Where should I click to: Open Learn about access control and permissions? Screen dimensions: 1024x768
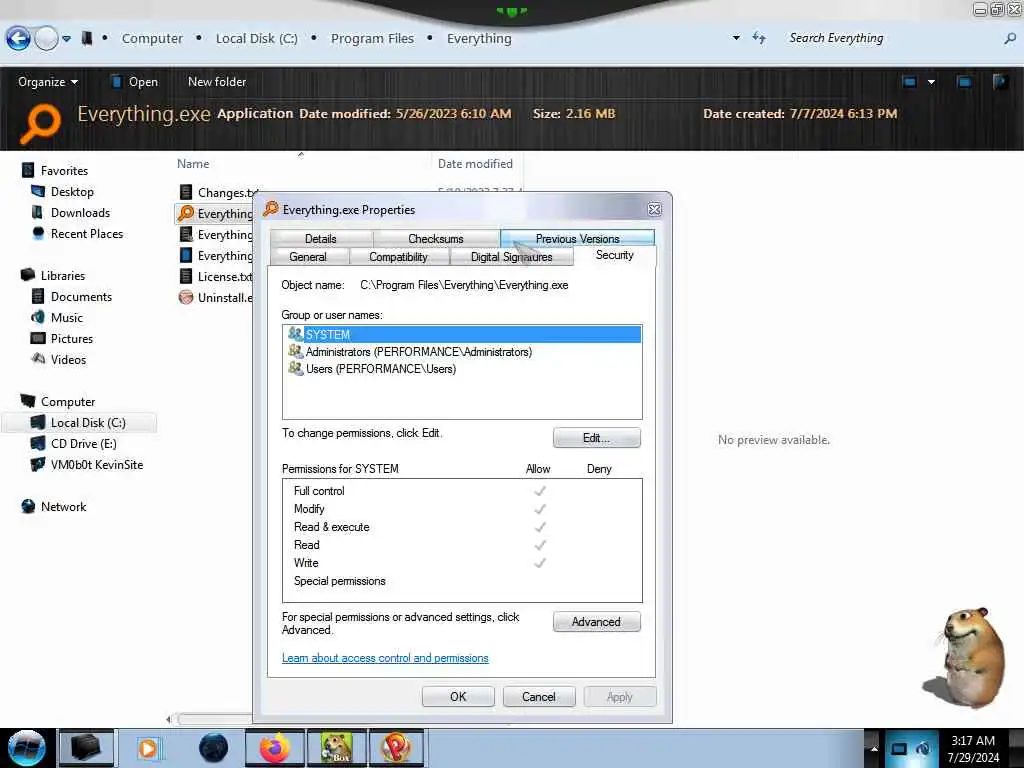[x=385, y=658]
